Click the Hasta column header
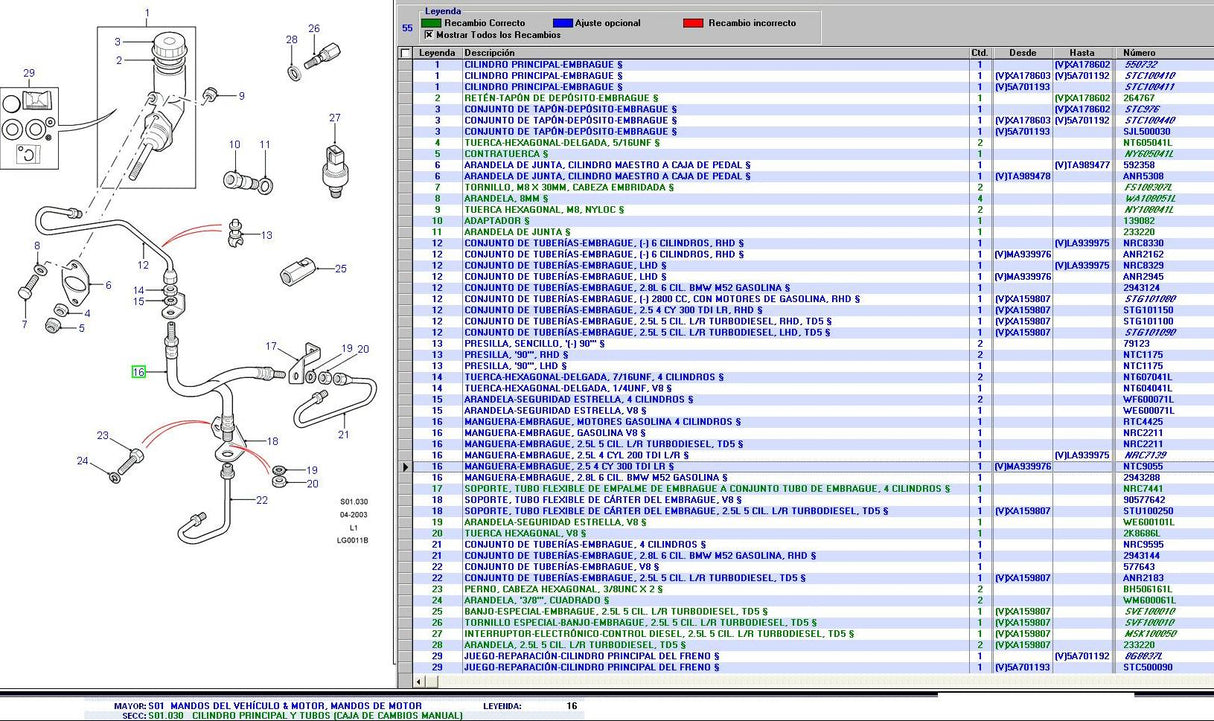This screenshot has height=721, width=1214. [x=1081, y=53]
